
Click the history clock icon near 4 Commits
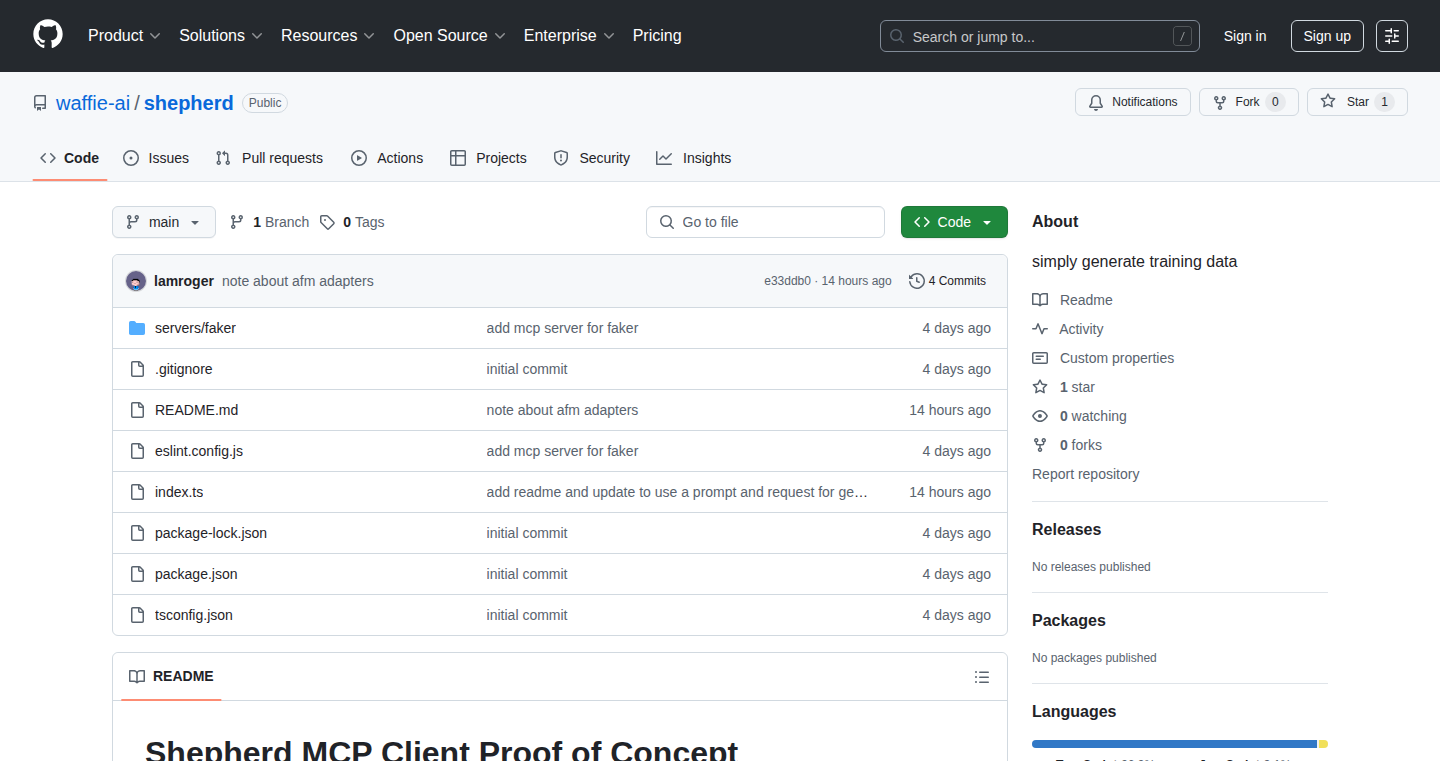[x=916, y=281]
